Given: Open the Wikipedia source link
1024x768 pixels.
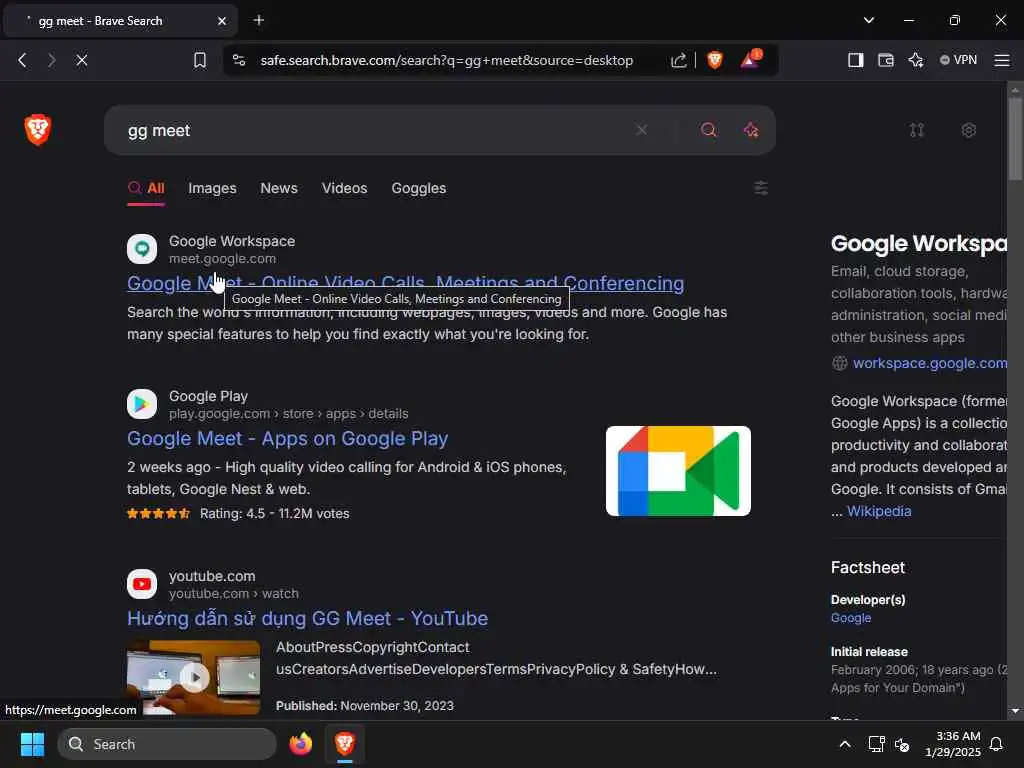Looking at the screenshot, I should click(x=879, y=511).
